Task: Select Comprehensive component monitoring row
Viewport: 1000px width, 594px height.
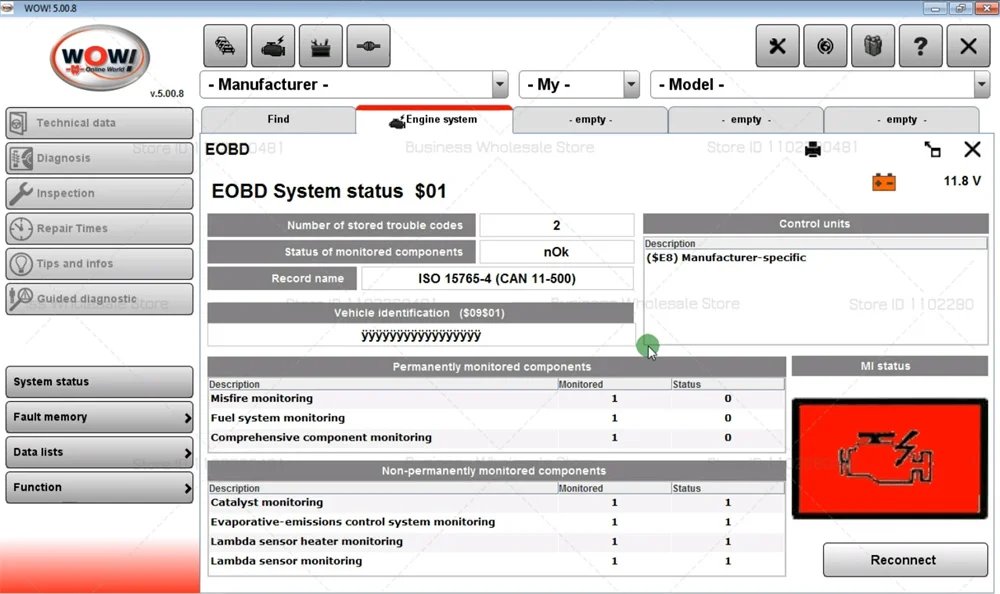Action: (496, 438)
